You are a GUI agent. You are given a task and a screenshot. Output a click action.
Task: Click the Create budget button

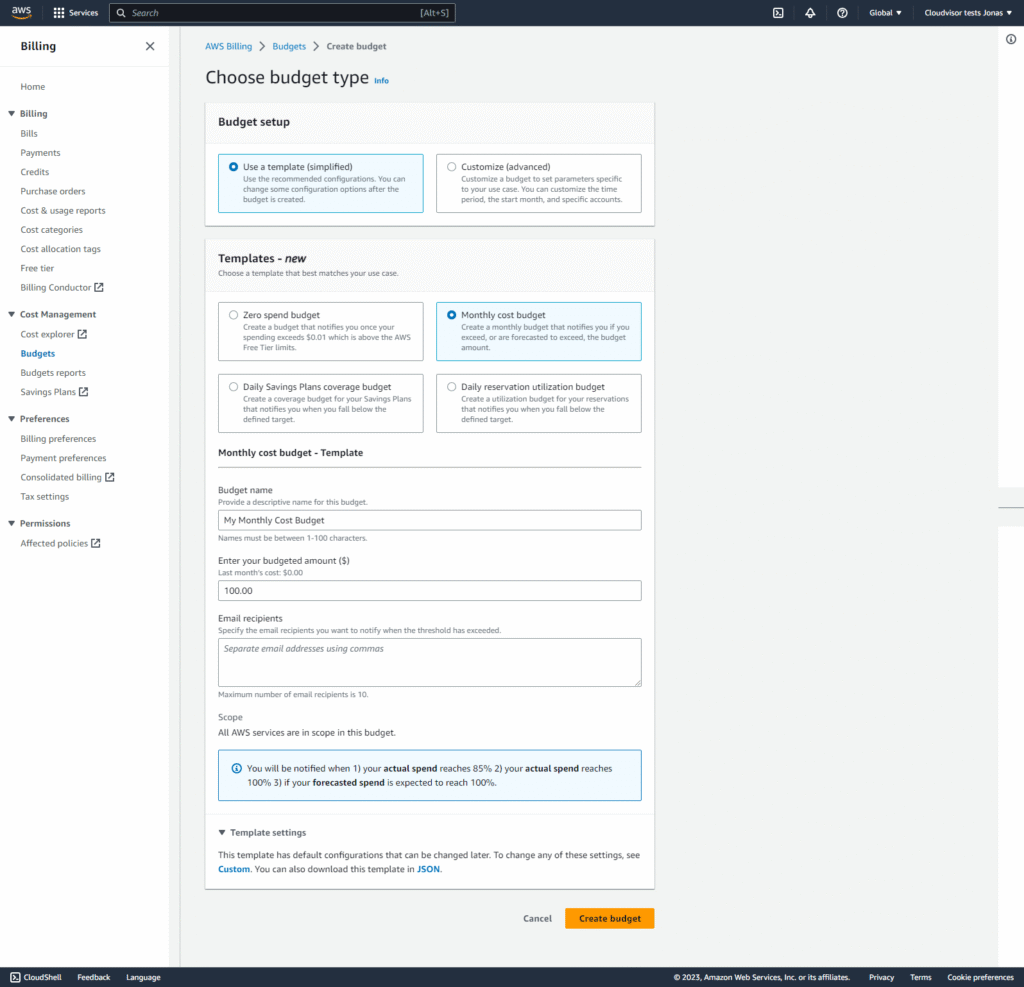(609, 918)
